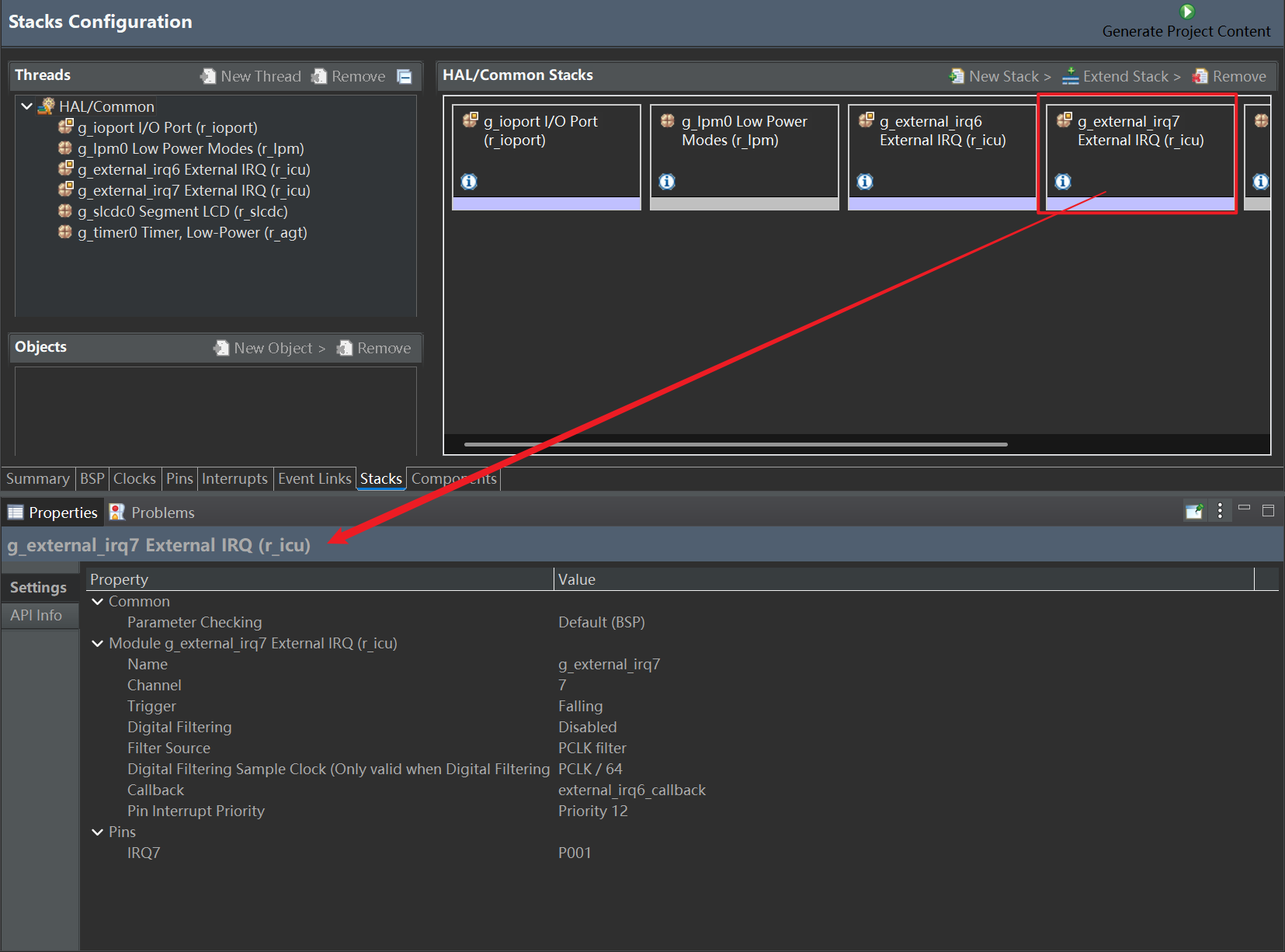Switch to the Clocks tab
The width and height of the screenshot is (1285, 952).
pyautogui.click(x=134, y=478)
